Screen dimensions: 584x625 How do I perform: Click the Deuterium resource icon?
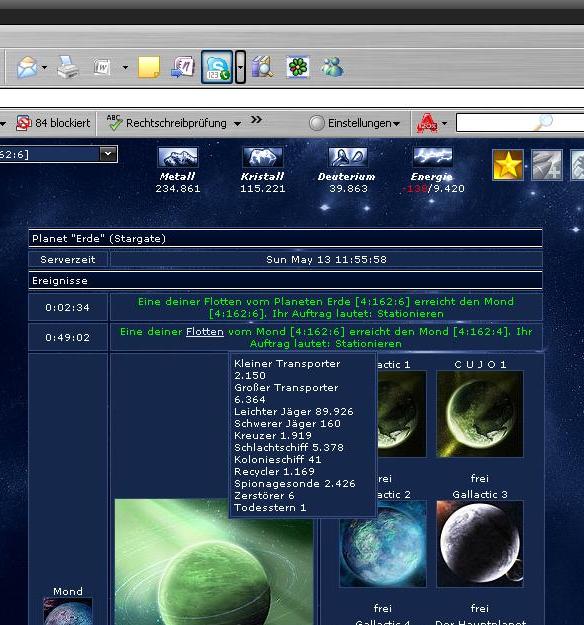[347, 157]
